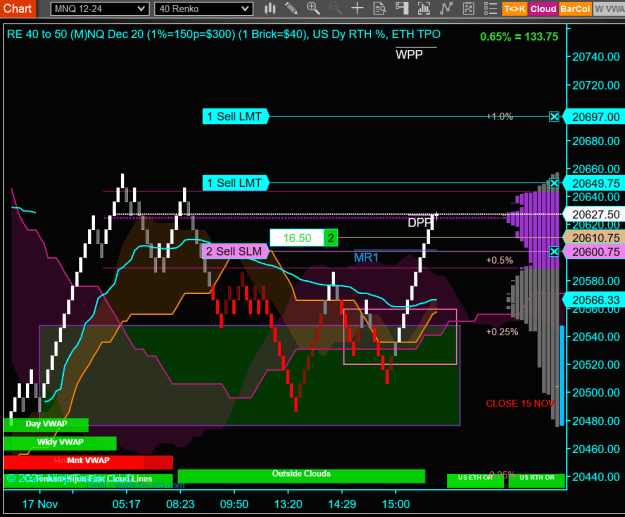Click the 0.65% = 133.75 readout
The height and width of the screenshot is (517, 625).
(519, 37)
